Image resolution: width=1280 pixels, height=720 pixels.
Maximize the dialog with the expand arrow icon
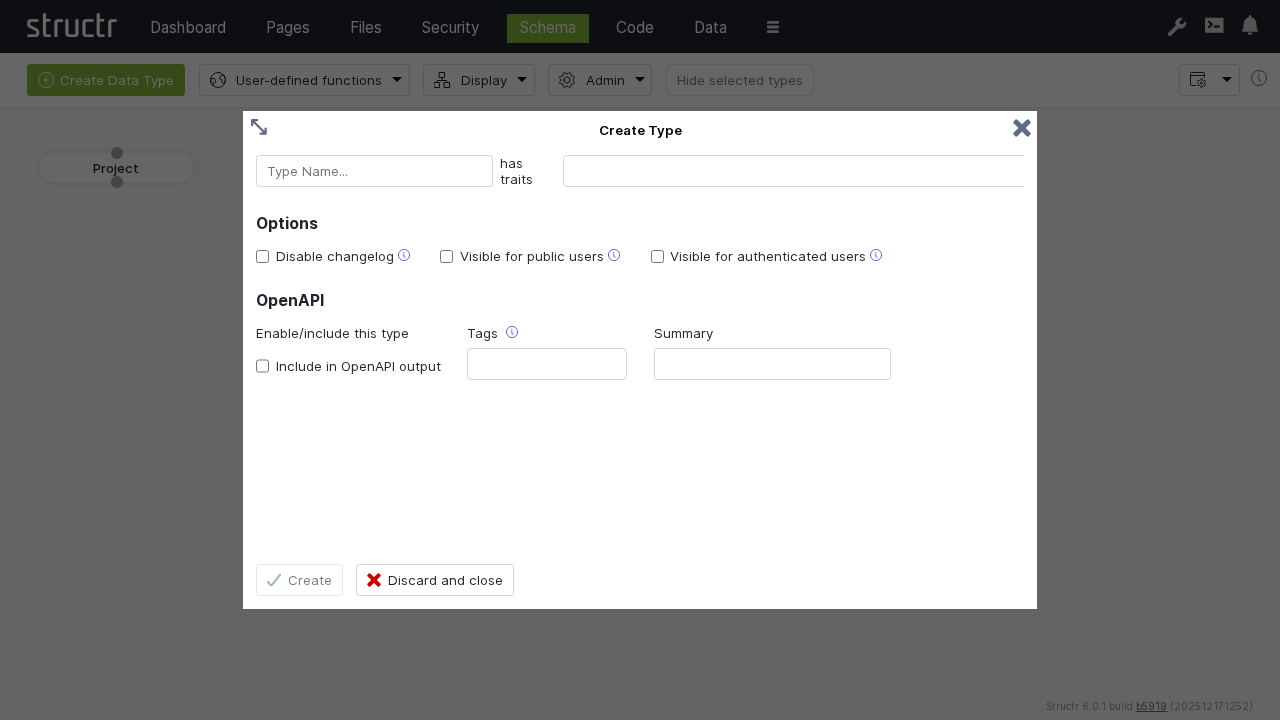tap(259, 127)
